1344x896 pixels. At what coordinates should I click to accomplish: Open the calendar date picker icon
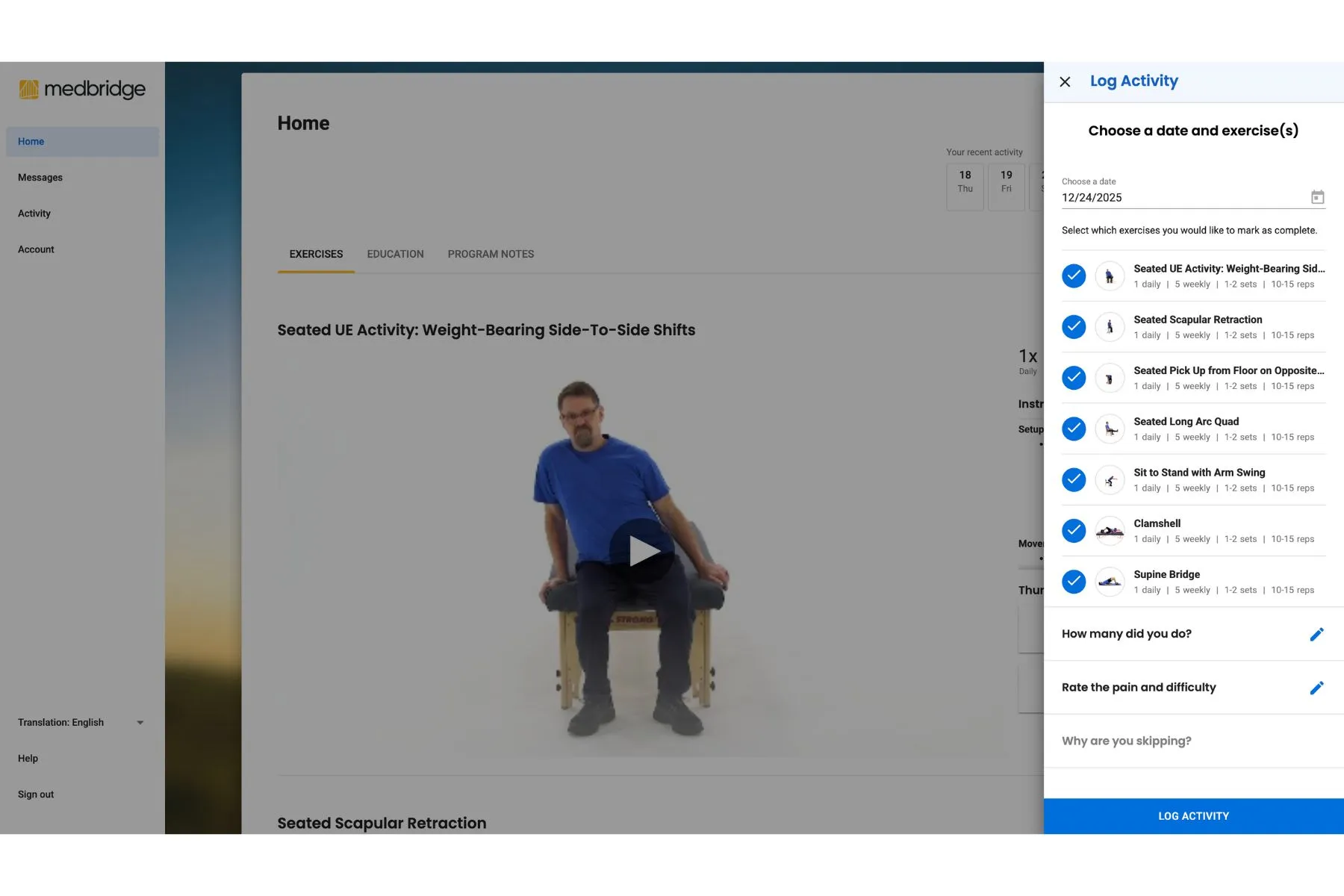(x=1317, y=196)
